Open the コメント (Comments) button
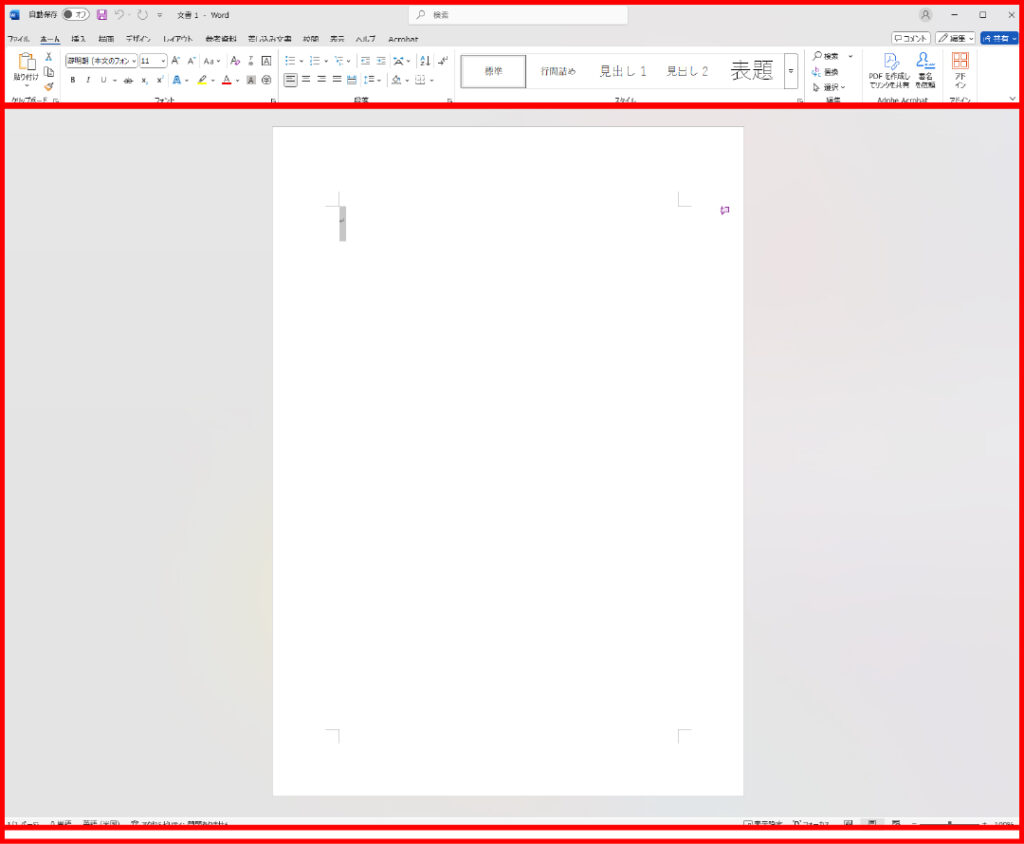This screenshot has width=1024, height=844. point(910,39)
